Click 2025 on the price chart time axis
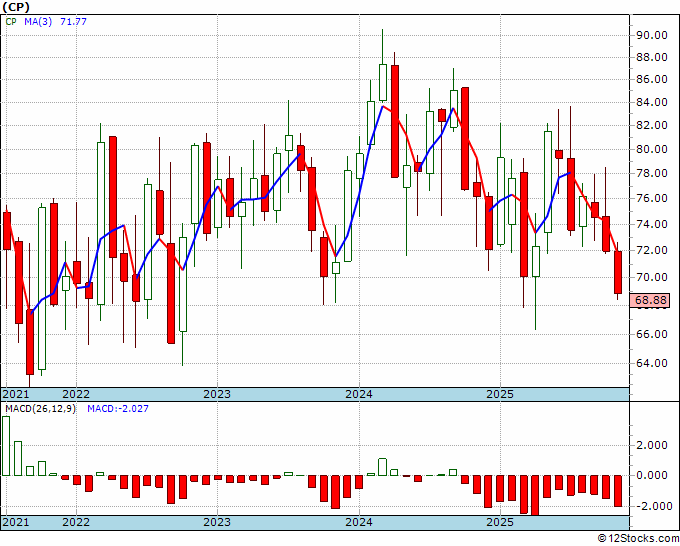The height and width of the screenshot is (546, 680). [500, 394]
